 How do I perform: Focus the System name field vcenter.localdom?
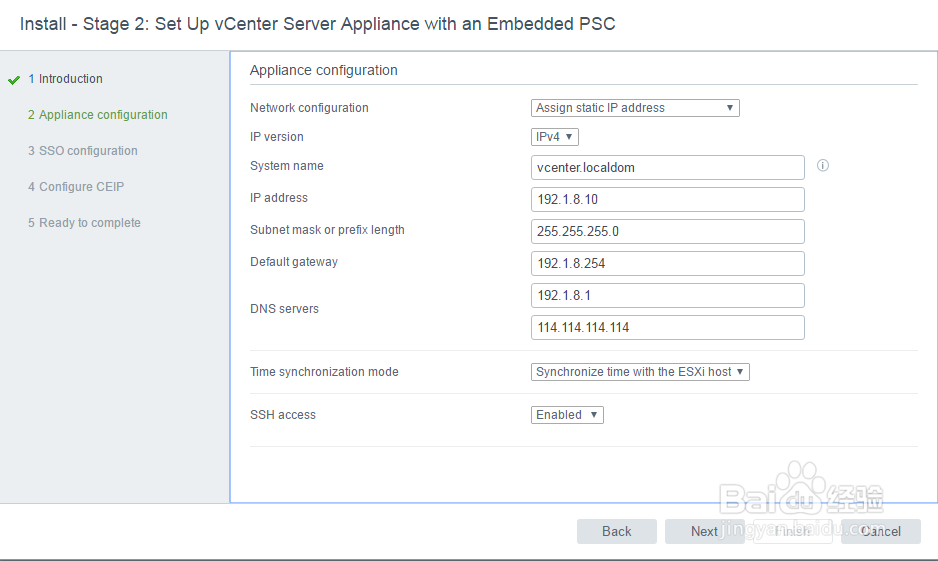click(x=668, y=167)
